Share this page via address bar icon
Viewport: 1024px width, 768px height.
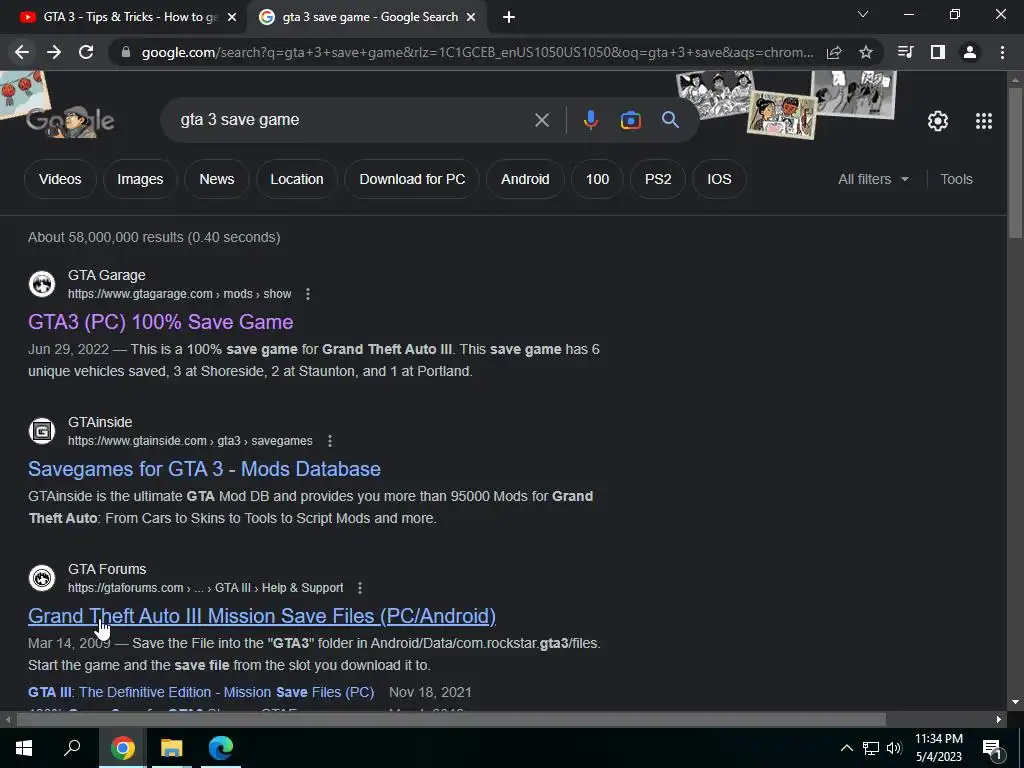834,52
